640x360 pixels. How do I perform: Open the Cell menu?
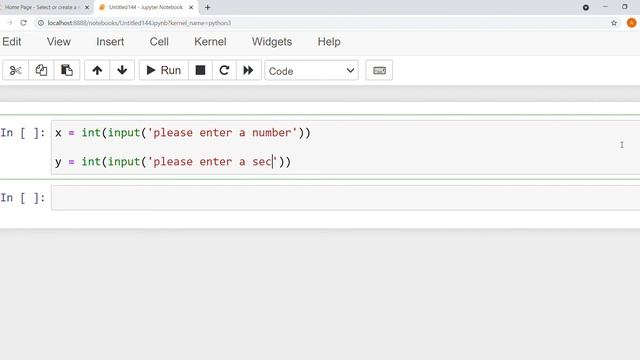click(159, 42)
